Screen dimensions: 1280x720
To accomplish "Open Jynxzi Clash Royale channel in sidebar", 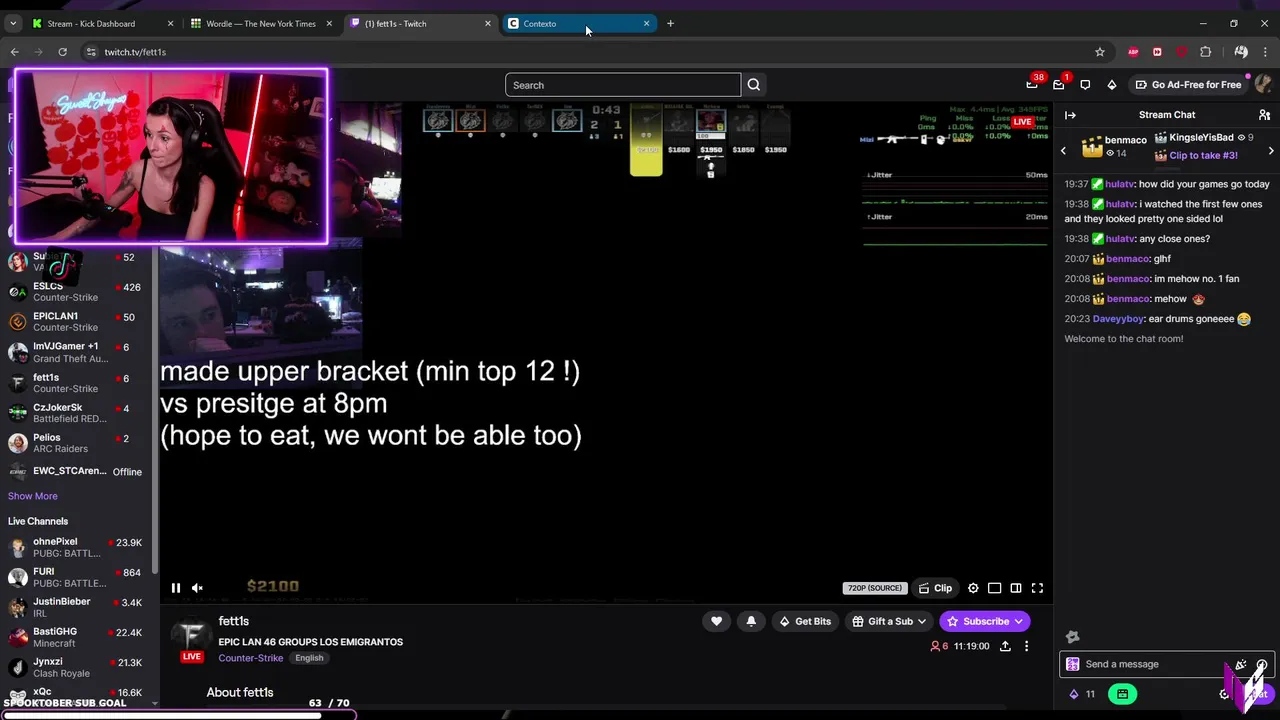I will [x=78, y=668].
